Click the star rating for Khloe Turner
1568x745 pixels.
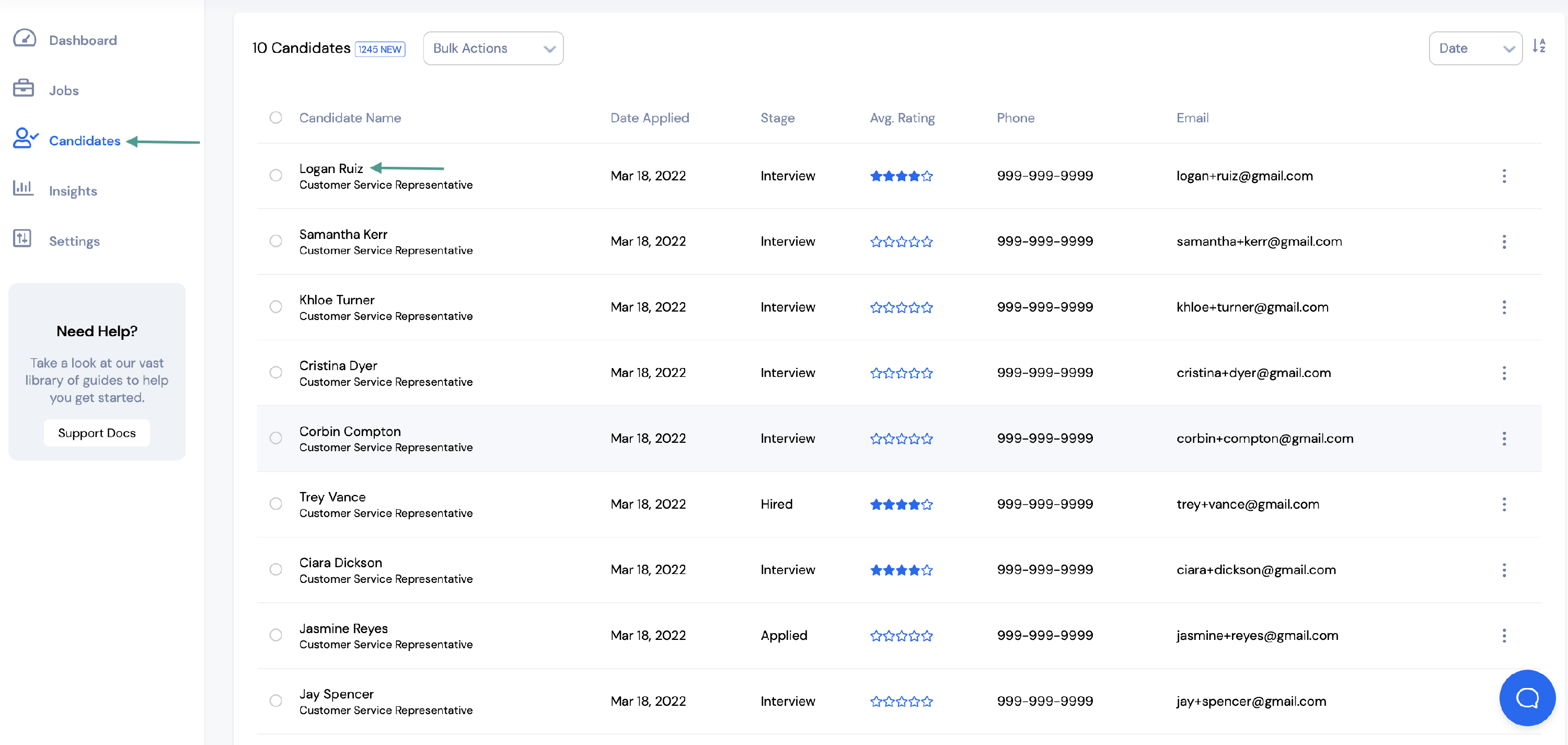pyautogui.click(x=901, y=307)
